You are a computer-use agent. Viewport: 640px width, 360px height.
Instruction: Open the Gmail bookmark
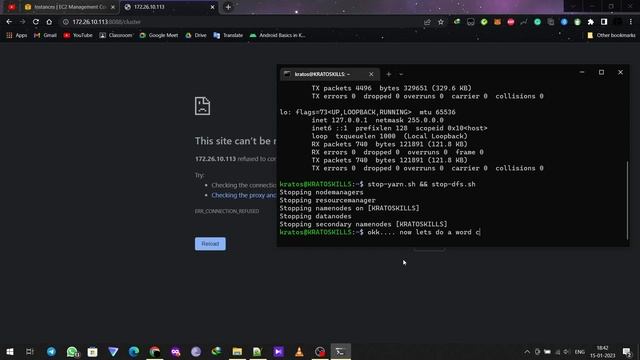45,36
